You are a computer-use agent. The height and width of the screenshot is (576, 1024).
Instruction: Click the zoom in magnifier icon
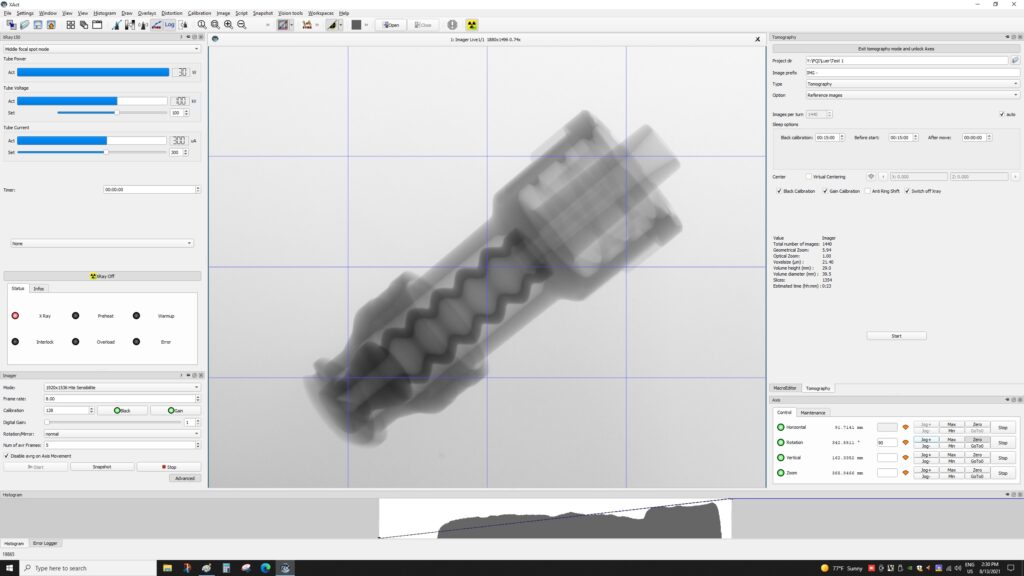tap(228, 24)
